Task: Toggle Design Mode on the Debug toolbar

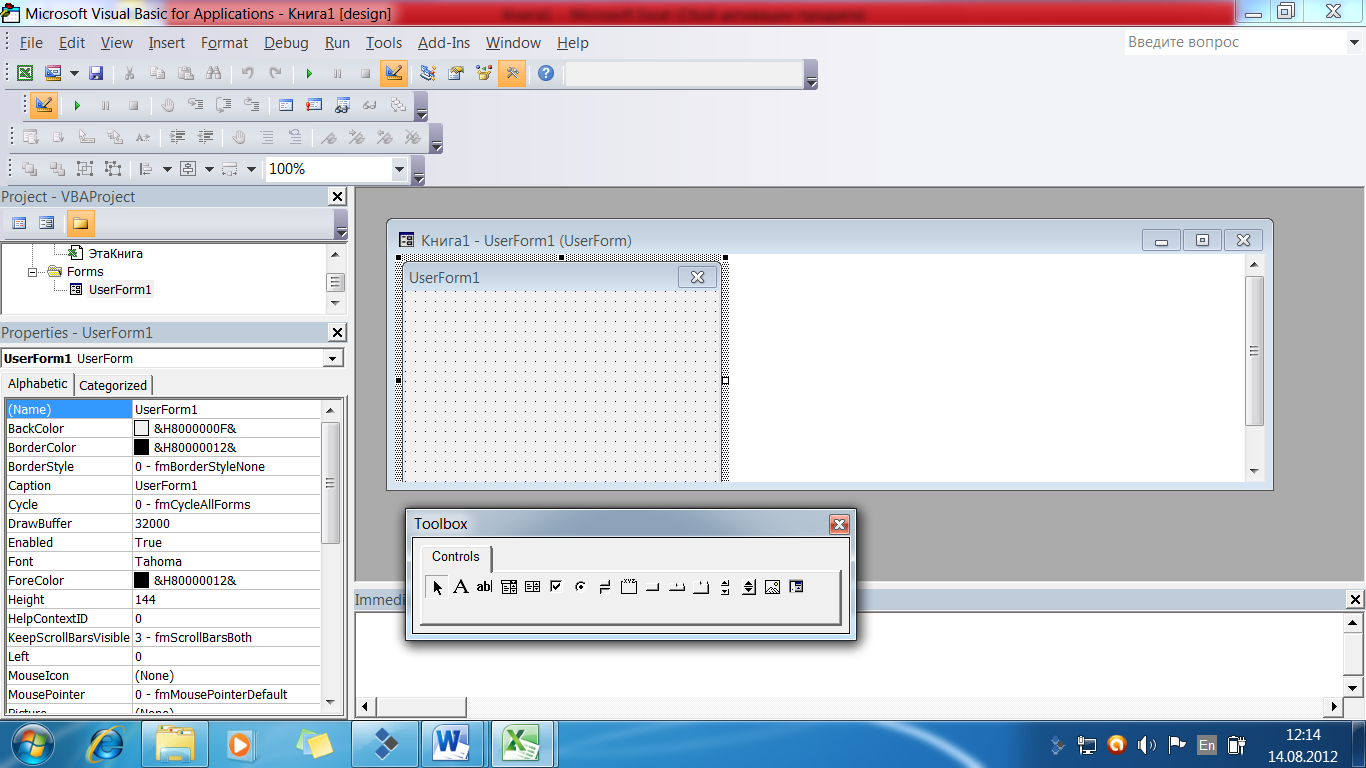Action: point(43,105)
